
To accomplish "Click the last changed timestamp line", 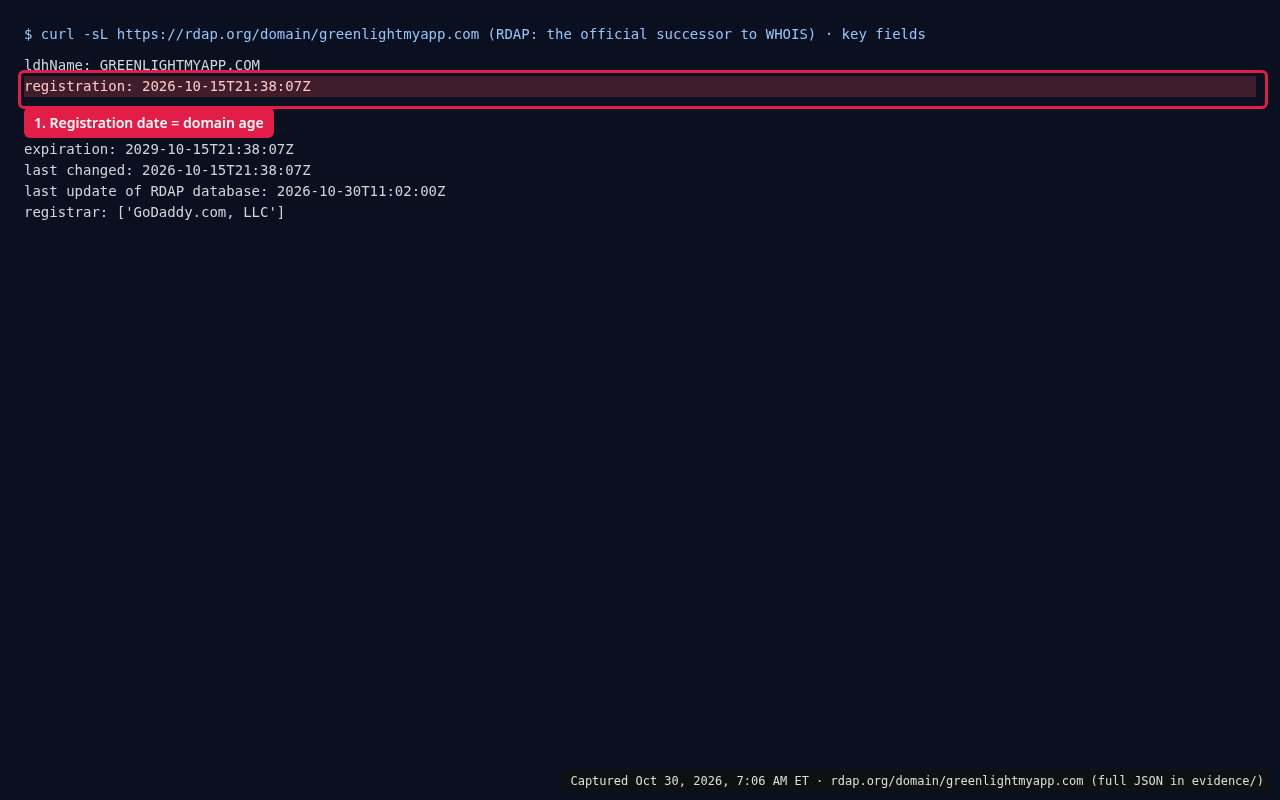I will (x=167, y=170).
